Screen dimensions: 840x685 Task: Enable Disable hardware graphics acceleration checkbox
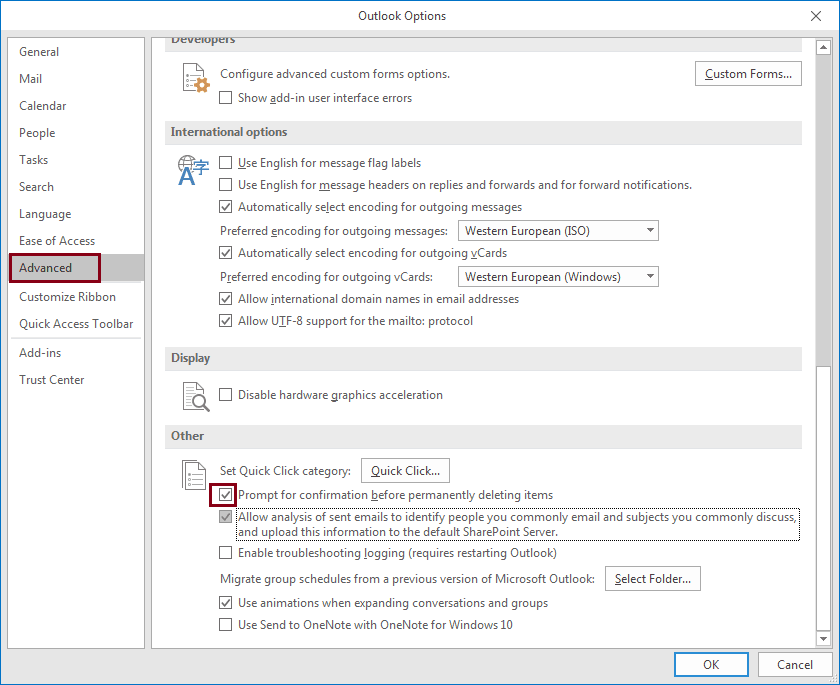[226, 395]
